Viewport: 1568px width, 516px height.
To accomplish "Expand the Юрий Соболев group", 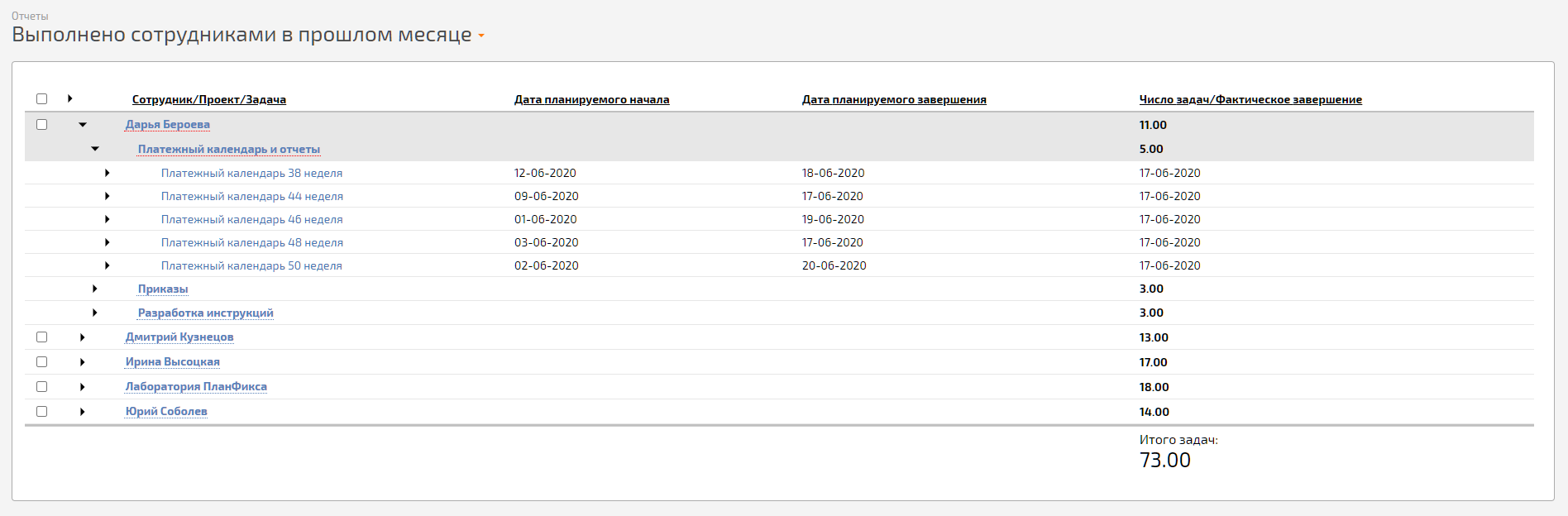I will tap(83, 412).
